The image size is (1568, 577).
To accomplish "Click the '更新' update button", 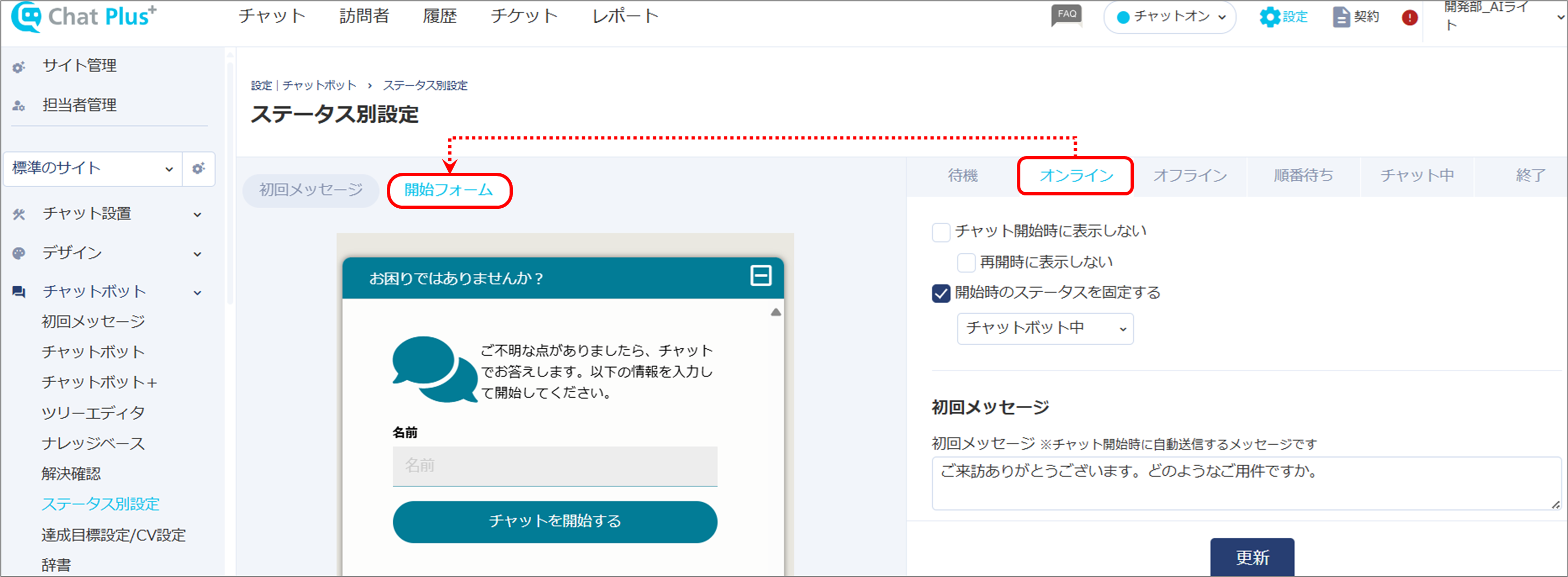I will (x=1252, y=557).
